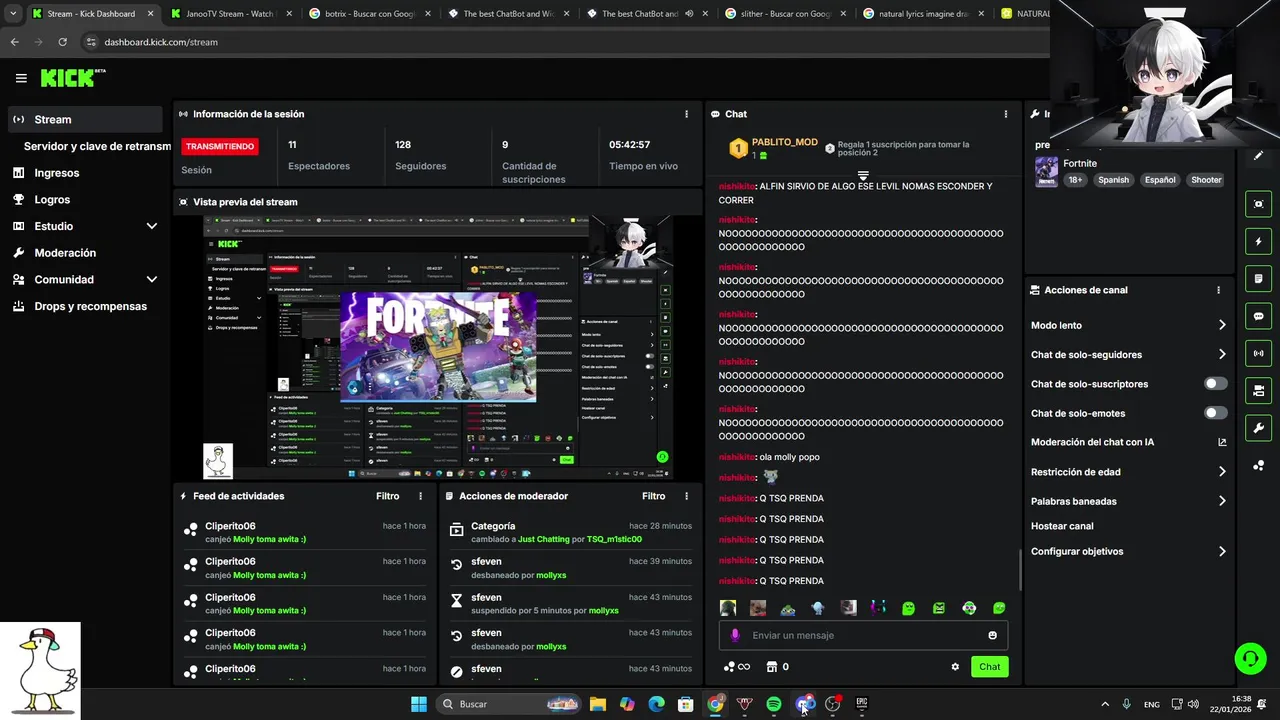
Task: Open Acciones de moderador options menu
Action: (x=686, y=496)
